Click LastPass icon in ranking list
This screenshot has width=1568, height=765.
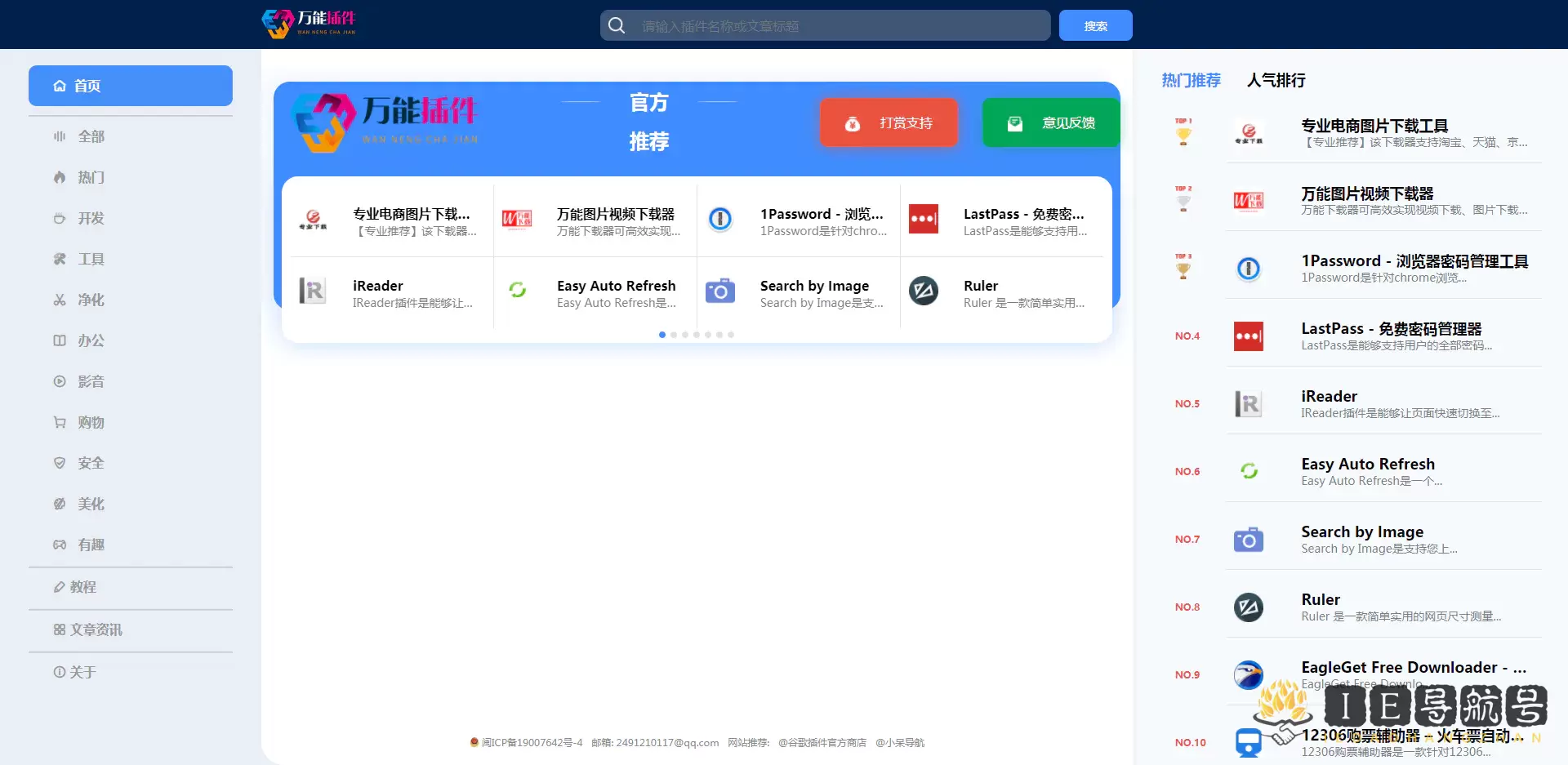point(1249,336)
